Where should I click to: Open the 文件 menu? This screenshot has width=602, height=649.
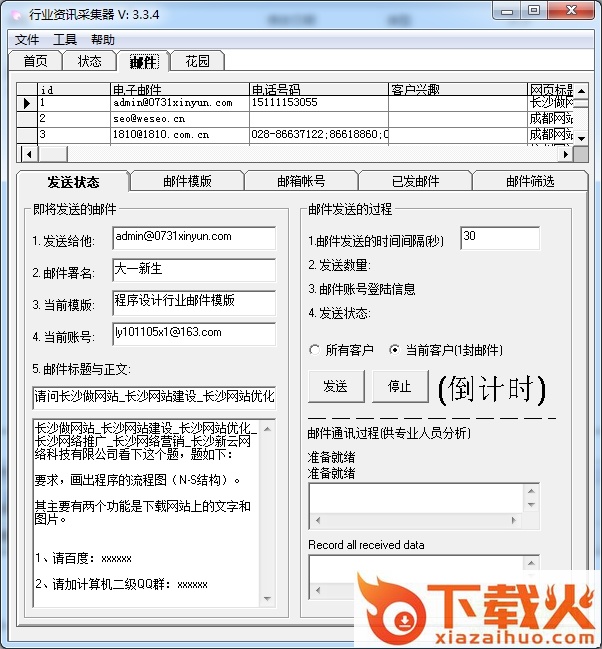click(x=27, y=40)
